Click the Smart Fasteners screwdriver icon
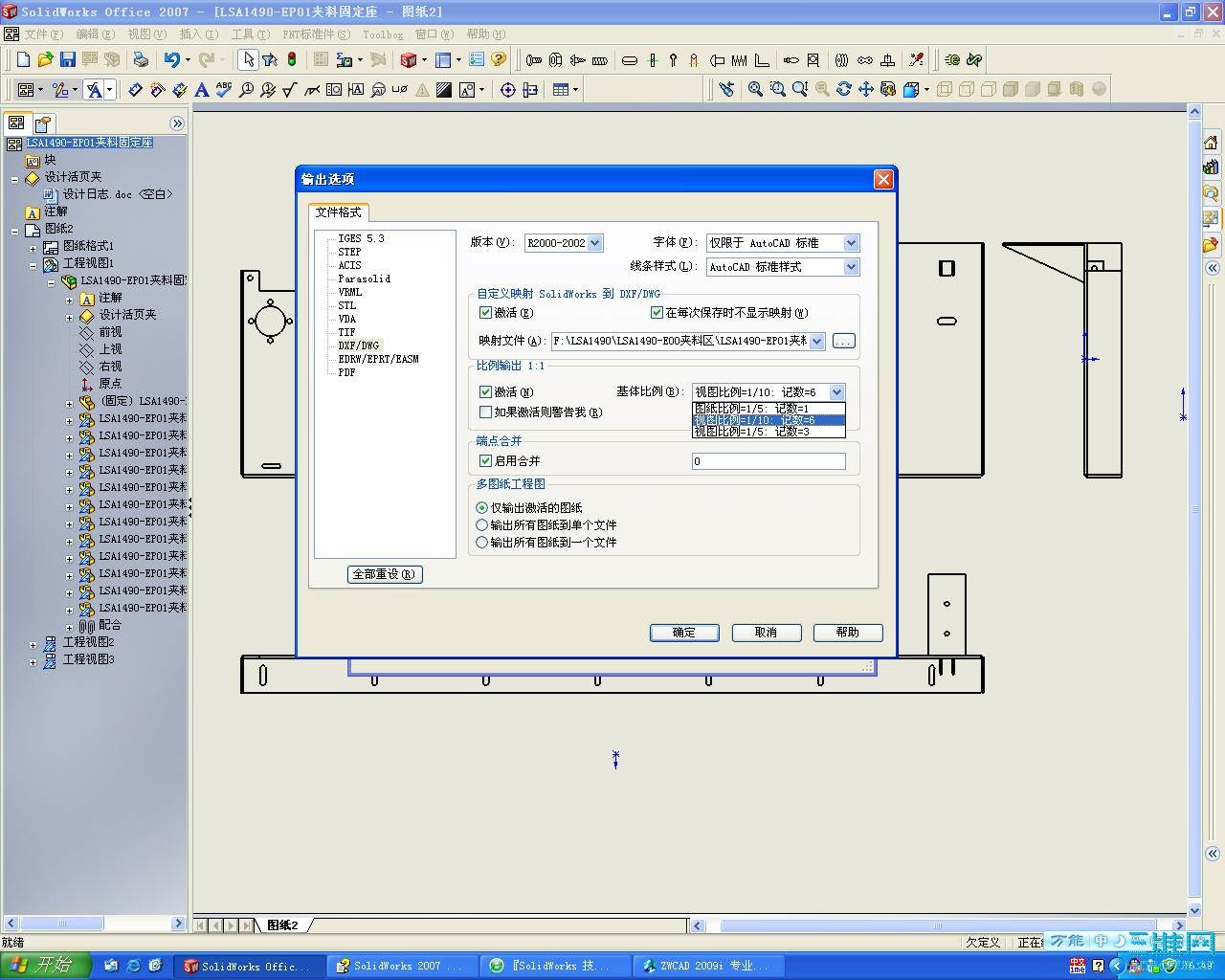The width and height of the screenshot is (1225, 980). pos(916,59)
